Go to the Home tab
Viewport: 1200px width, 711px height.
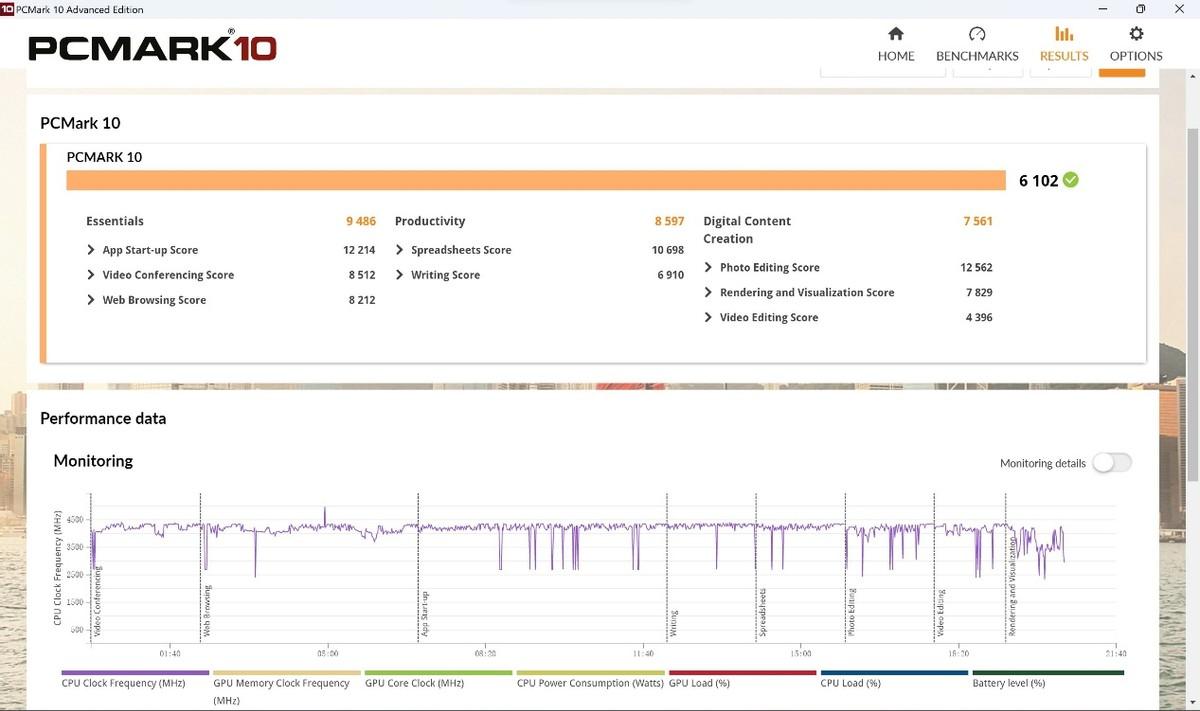(896, 45)
